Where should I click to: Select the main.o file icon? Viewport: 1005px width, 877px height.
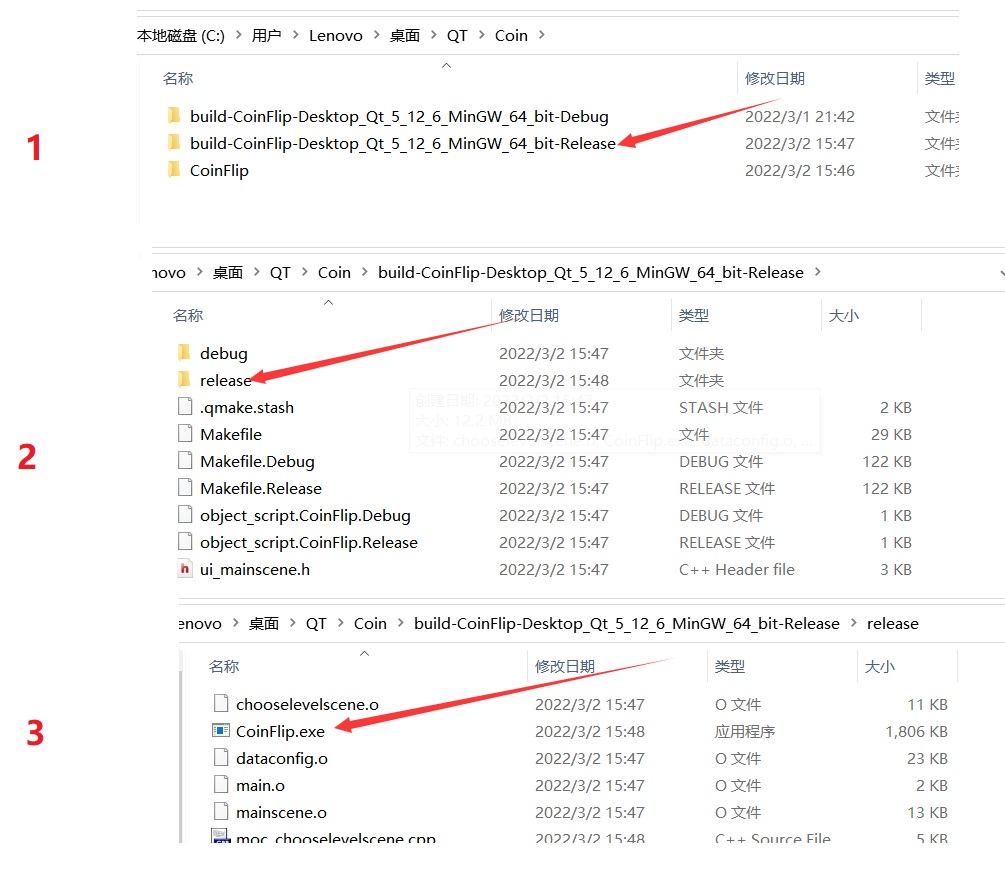coord(220,784)
